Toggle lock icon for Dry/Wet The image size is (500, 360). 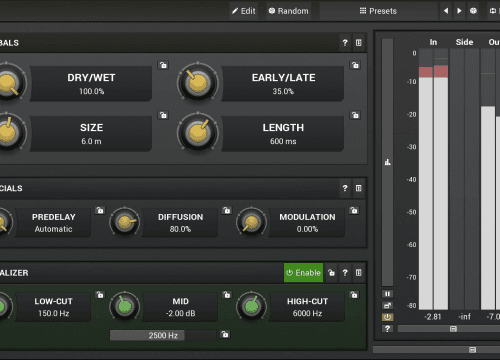pyautogui.click(x=163, y=65)
